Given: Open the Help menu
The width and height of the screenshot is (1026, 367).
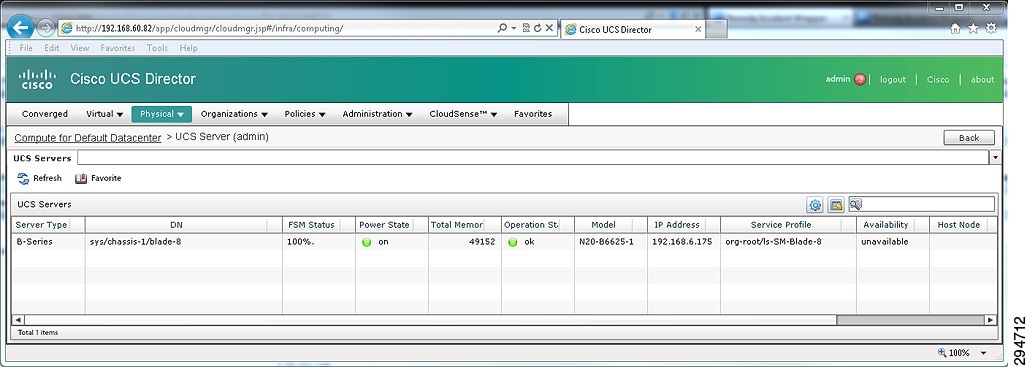Looking at the screenshot, I should (x=188, y=48).
